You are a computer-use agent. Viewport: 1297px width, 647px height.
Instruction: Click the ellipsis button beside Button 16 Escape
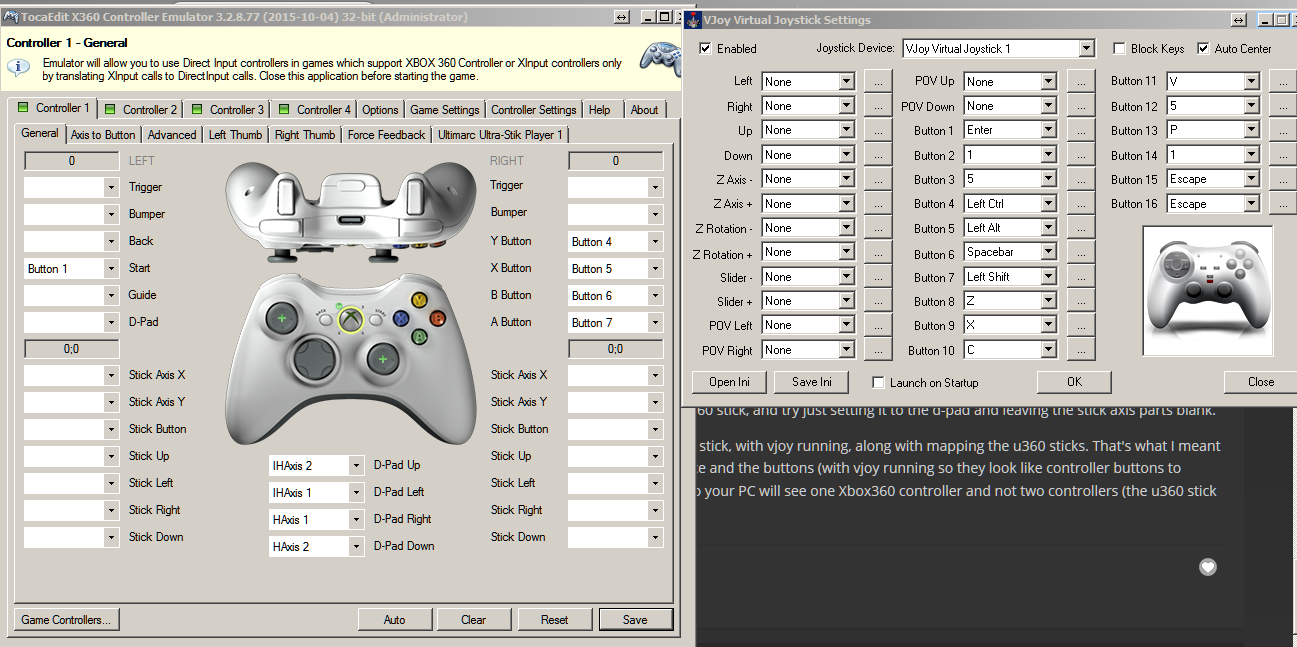coord(1283,203)
